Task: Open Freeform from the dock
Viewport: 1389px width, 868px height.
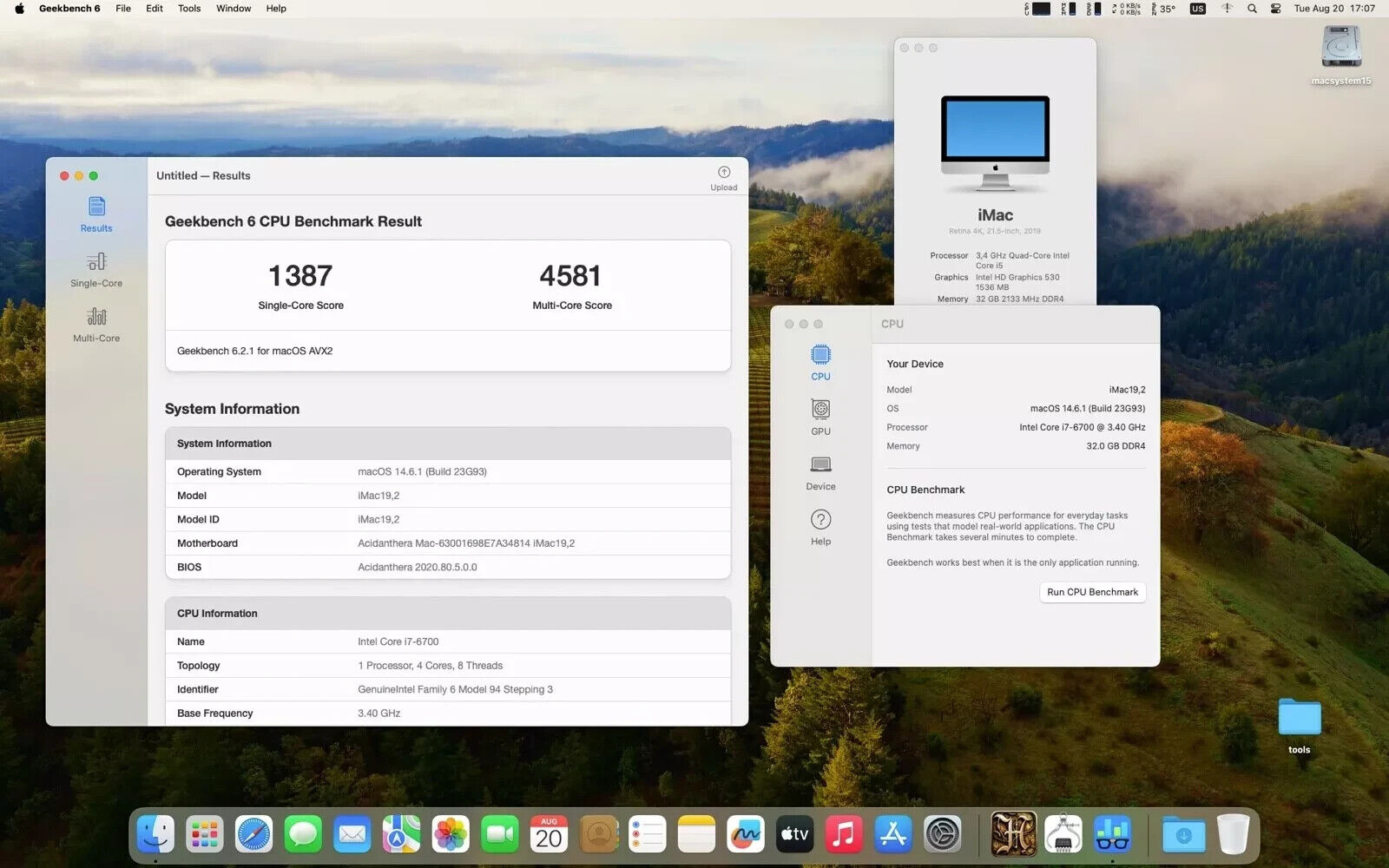Action: point(746,835)
